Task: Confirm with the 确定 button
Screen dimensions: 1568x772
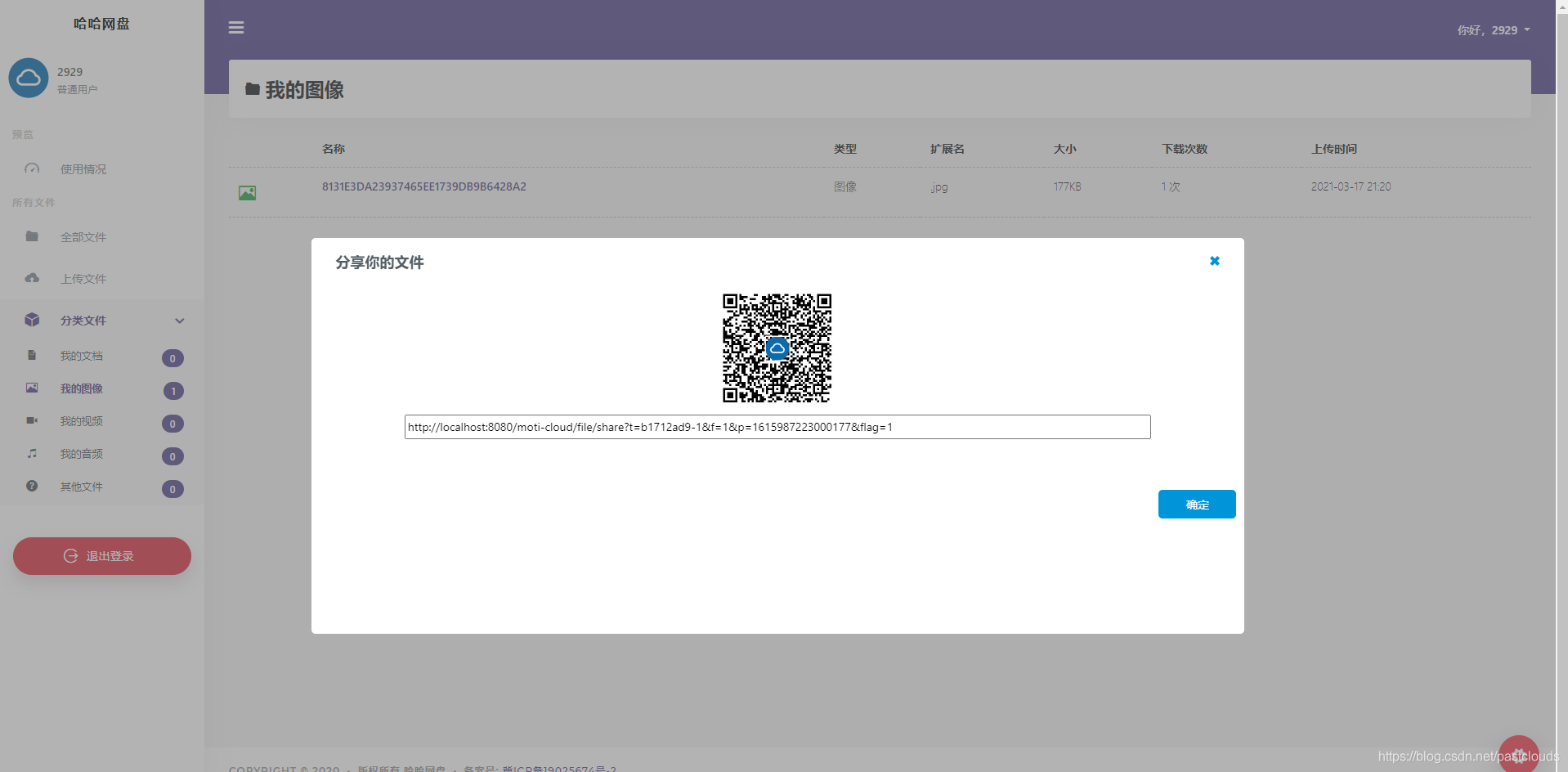Action: click(1197, 505)
